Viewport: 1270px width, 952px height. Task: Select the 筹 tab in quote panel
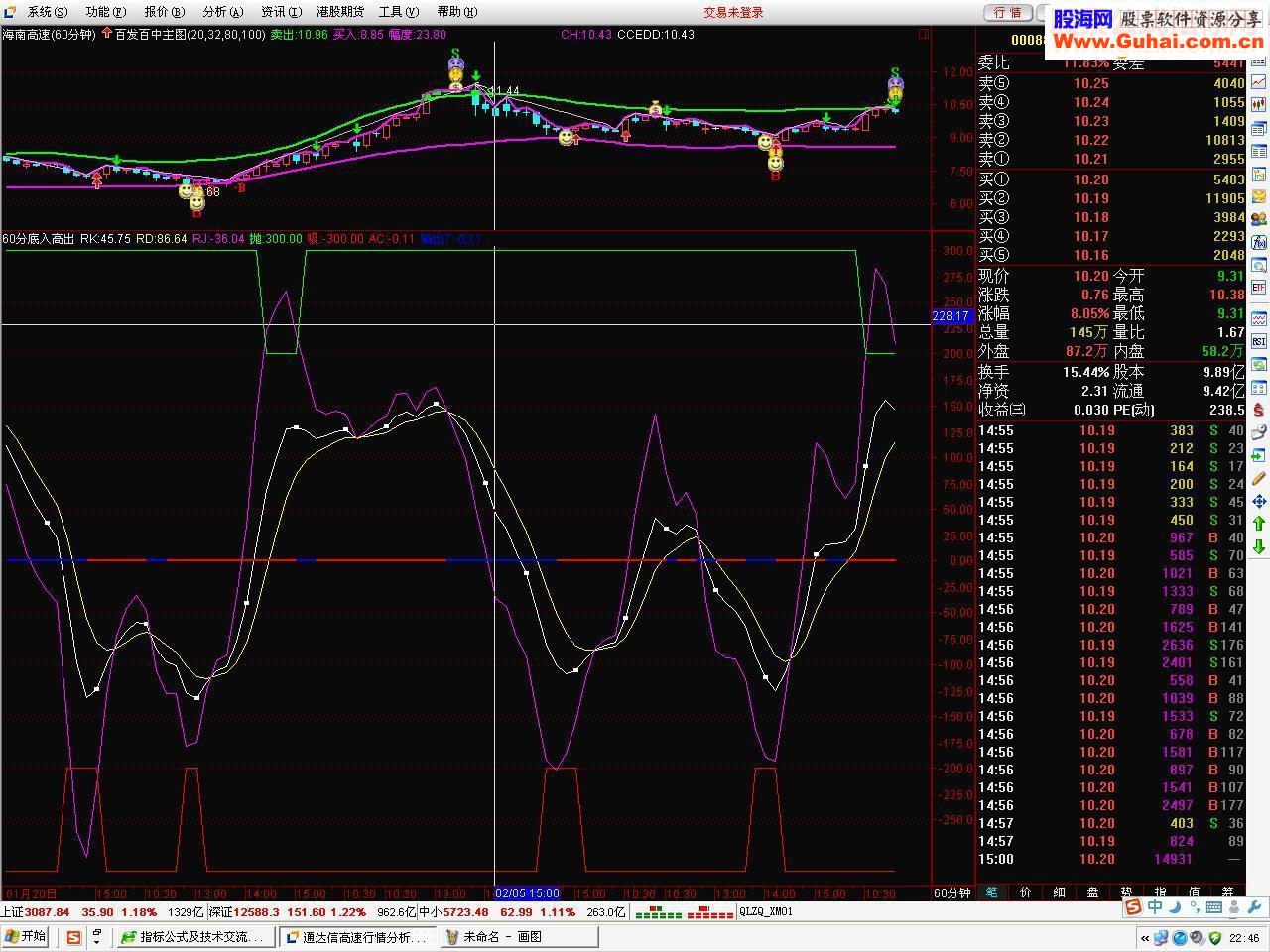point(1227,892)
